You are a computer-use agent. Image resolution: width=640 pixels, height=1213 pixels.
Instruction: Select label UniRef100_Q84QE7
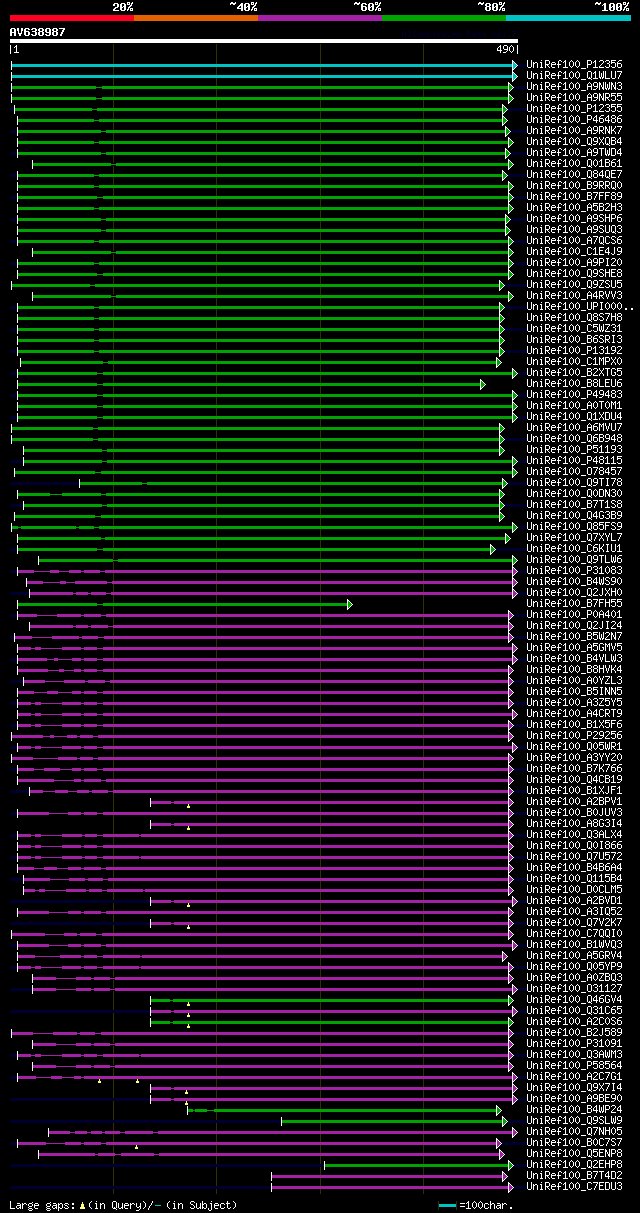(x=574, y=174)
